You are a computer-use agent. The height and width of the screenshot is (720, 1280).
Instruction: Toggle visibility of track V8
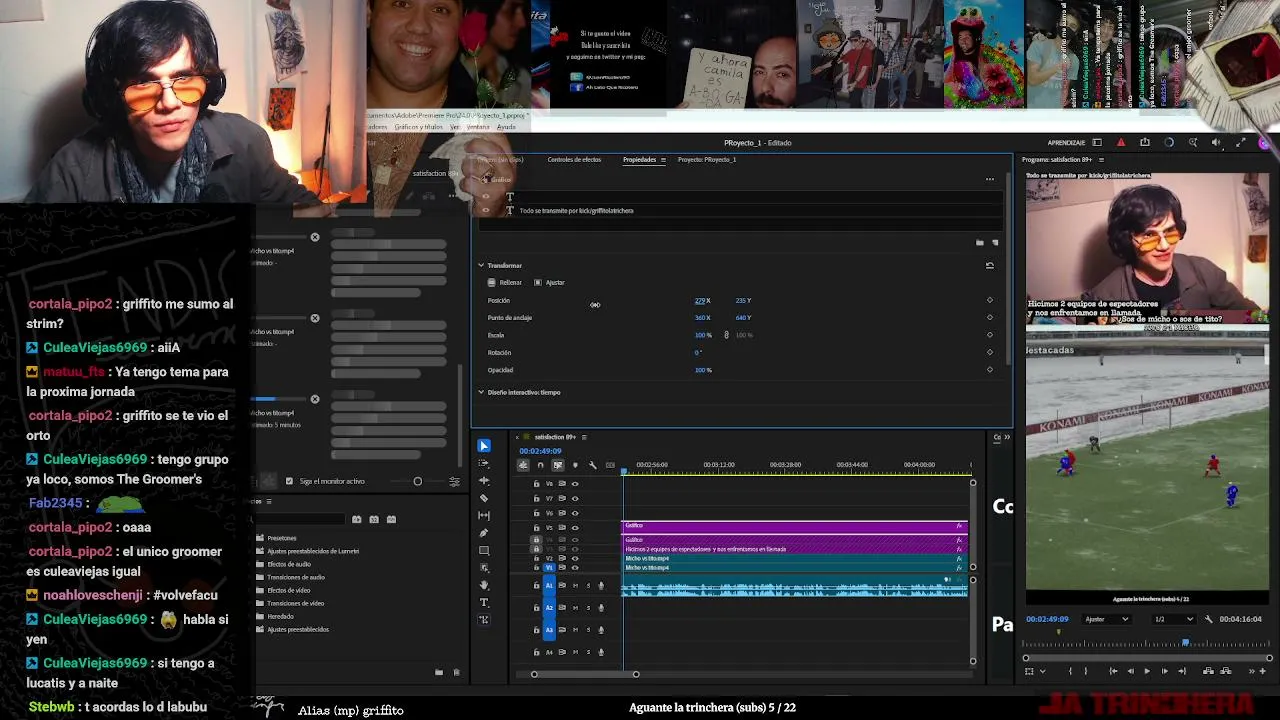tap(575, 484)
